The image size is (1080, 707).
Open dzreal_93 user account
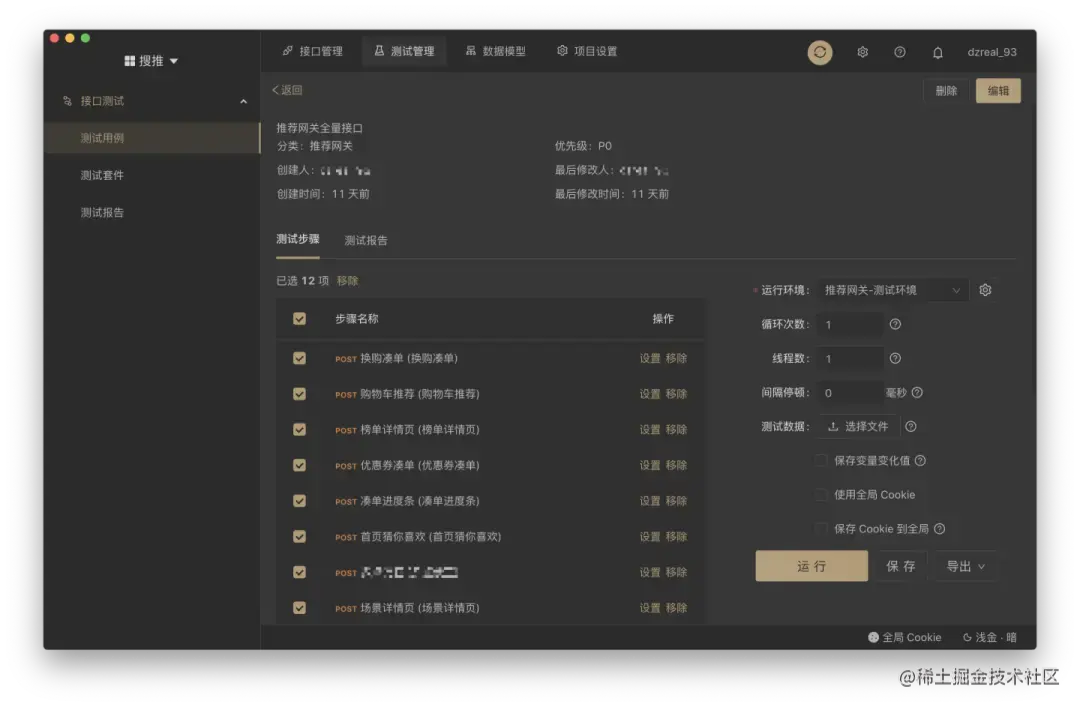pos(992,52)
